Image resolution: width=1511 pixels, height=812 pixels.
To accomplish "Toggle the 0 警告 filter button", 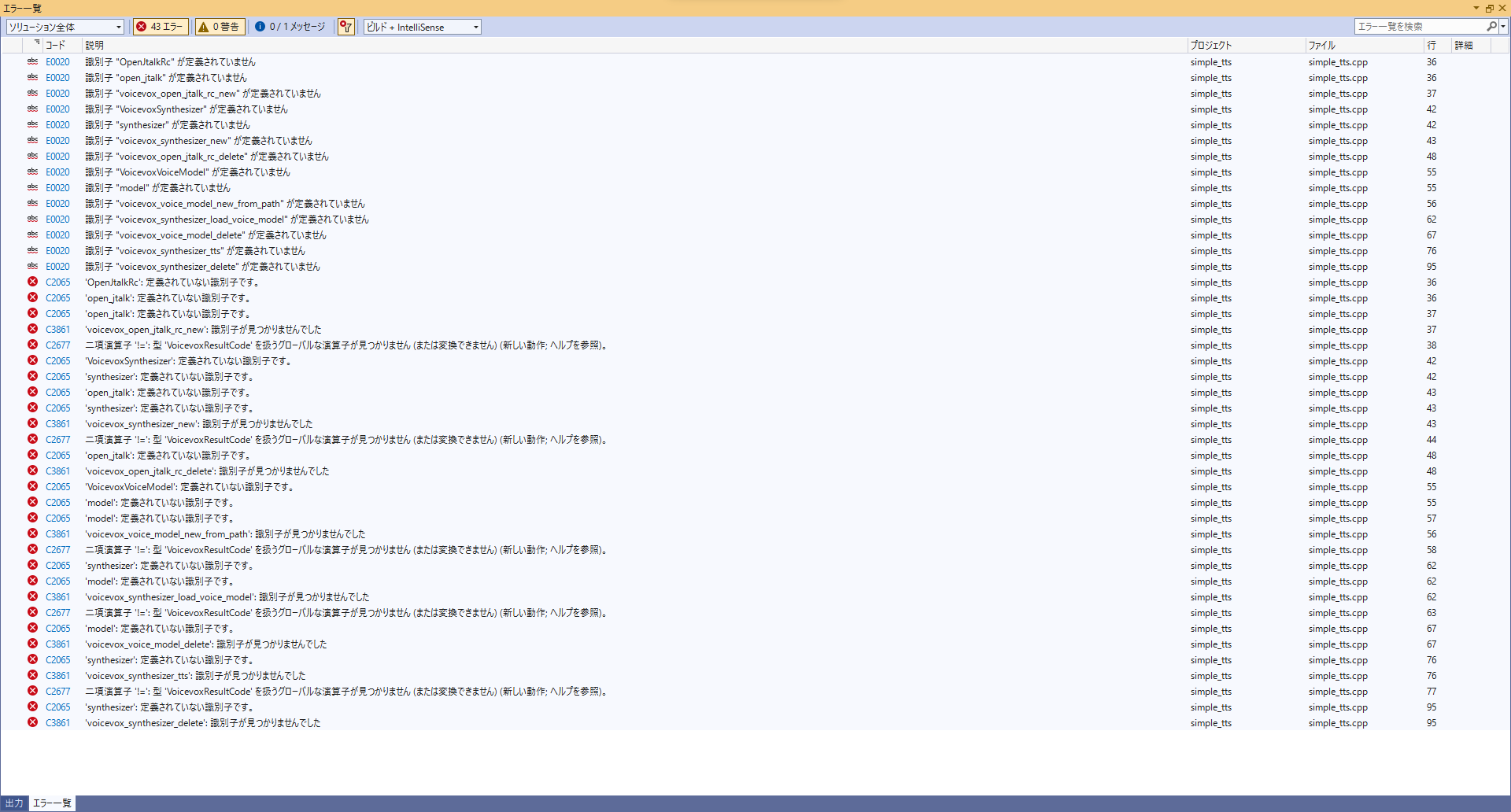I will 220,27.
